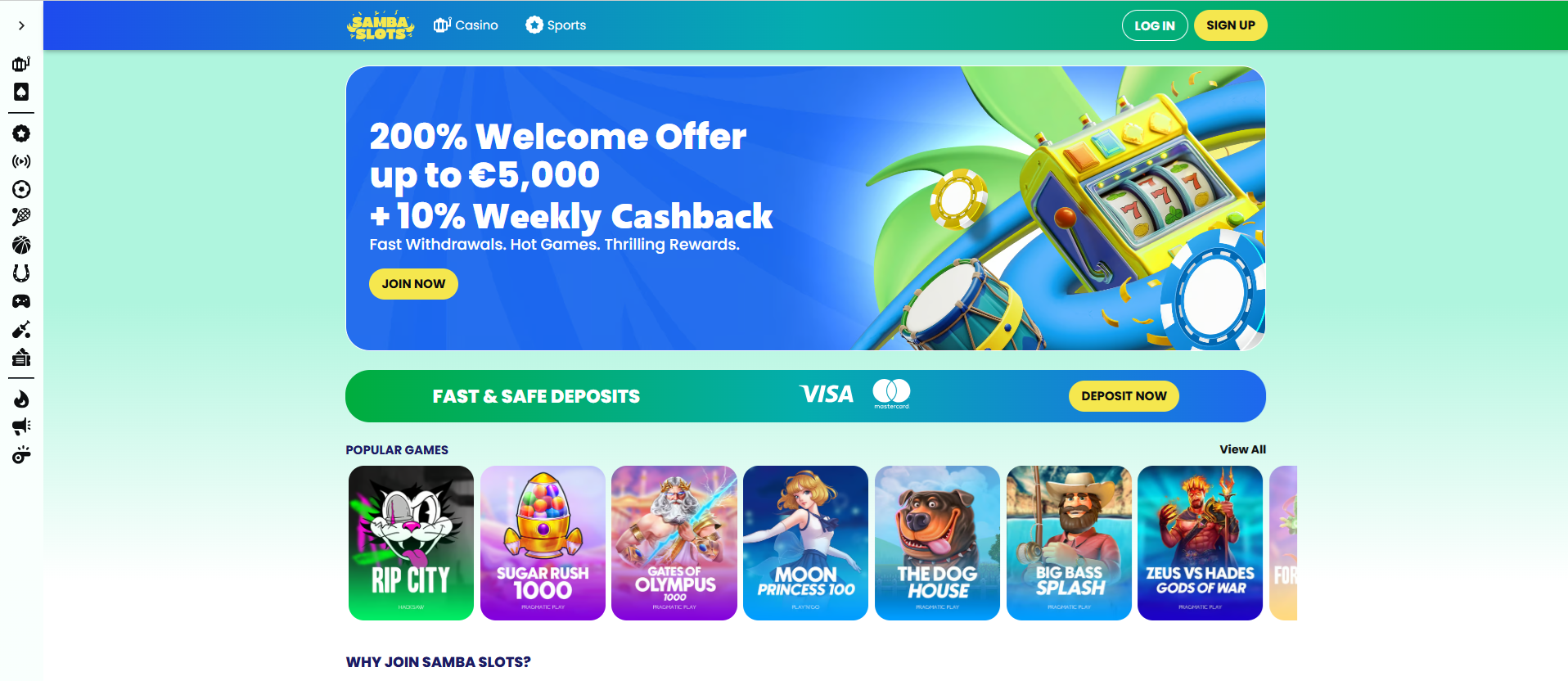Open the basketball sidebar icon

click(x=21, y=245)
